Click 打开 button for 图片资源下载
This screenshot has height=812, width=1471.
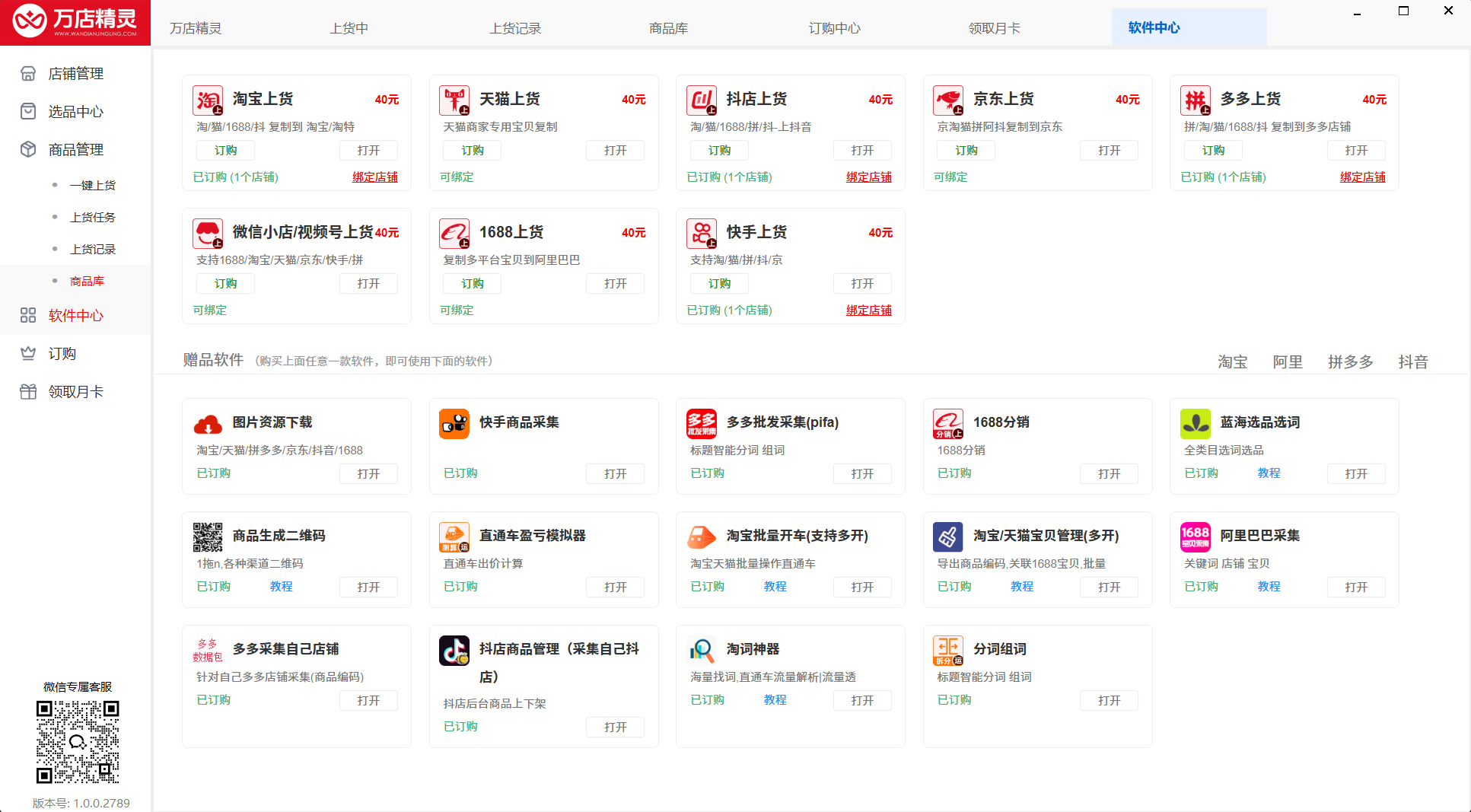pos(368,474)
